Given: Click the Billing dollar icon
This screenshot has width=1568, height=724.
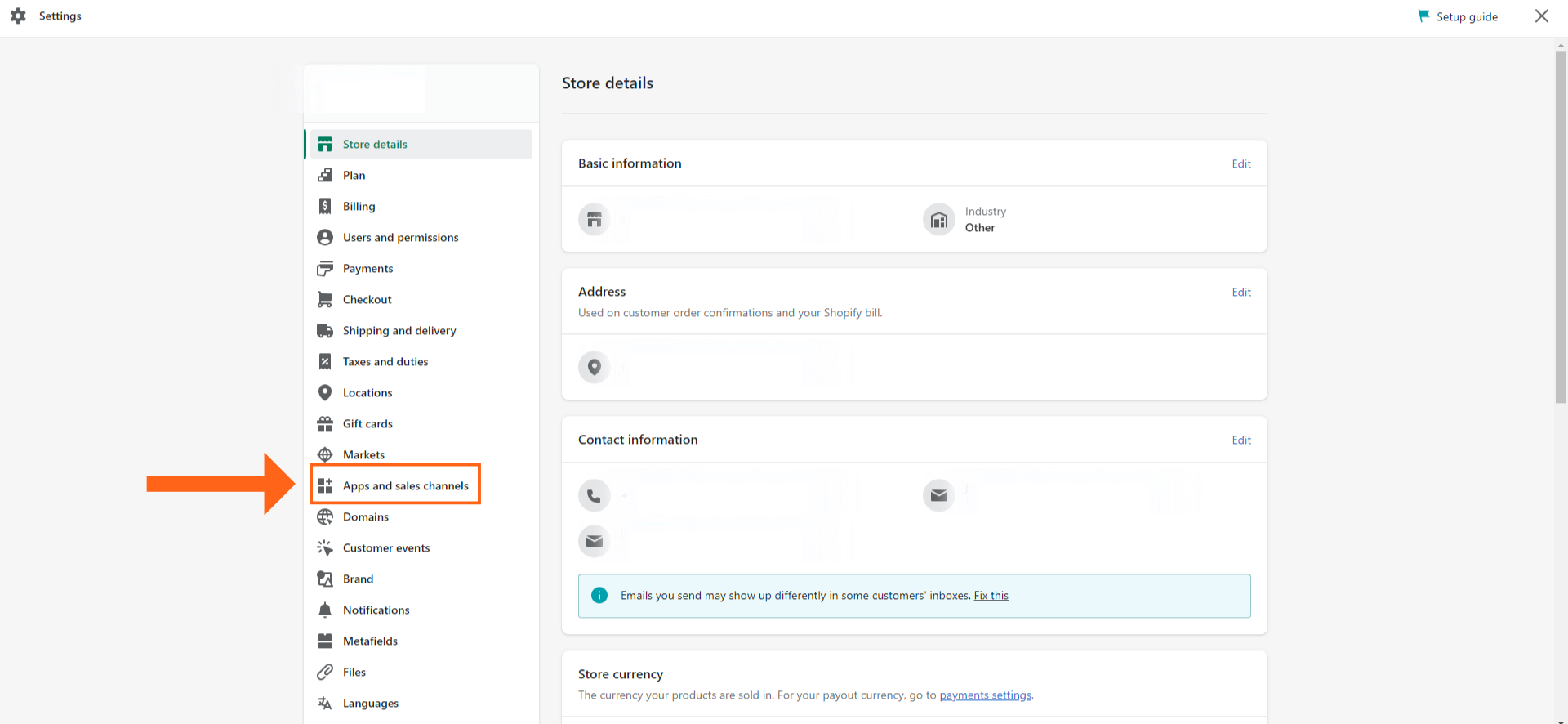Looking at the screenshot, I should click(325, 206).
